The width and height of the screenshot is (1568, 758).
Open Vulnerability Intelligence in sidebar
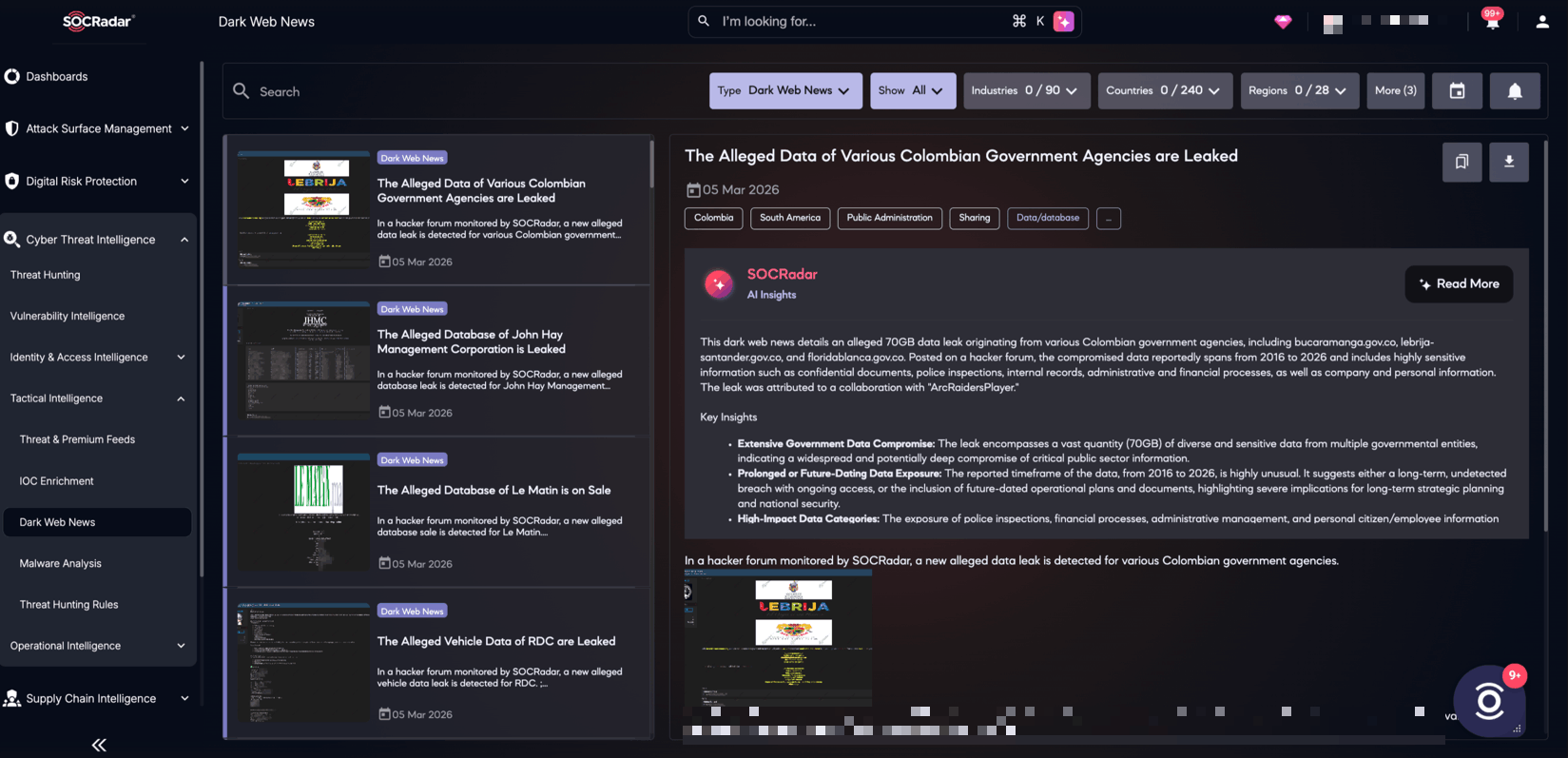68,316
